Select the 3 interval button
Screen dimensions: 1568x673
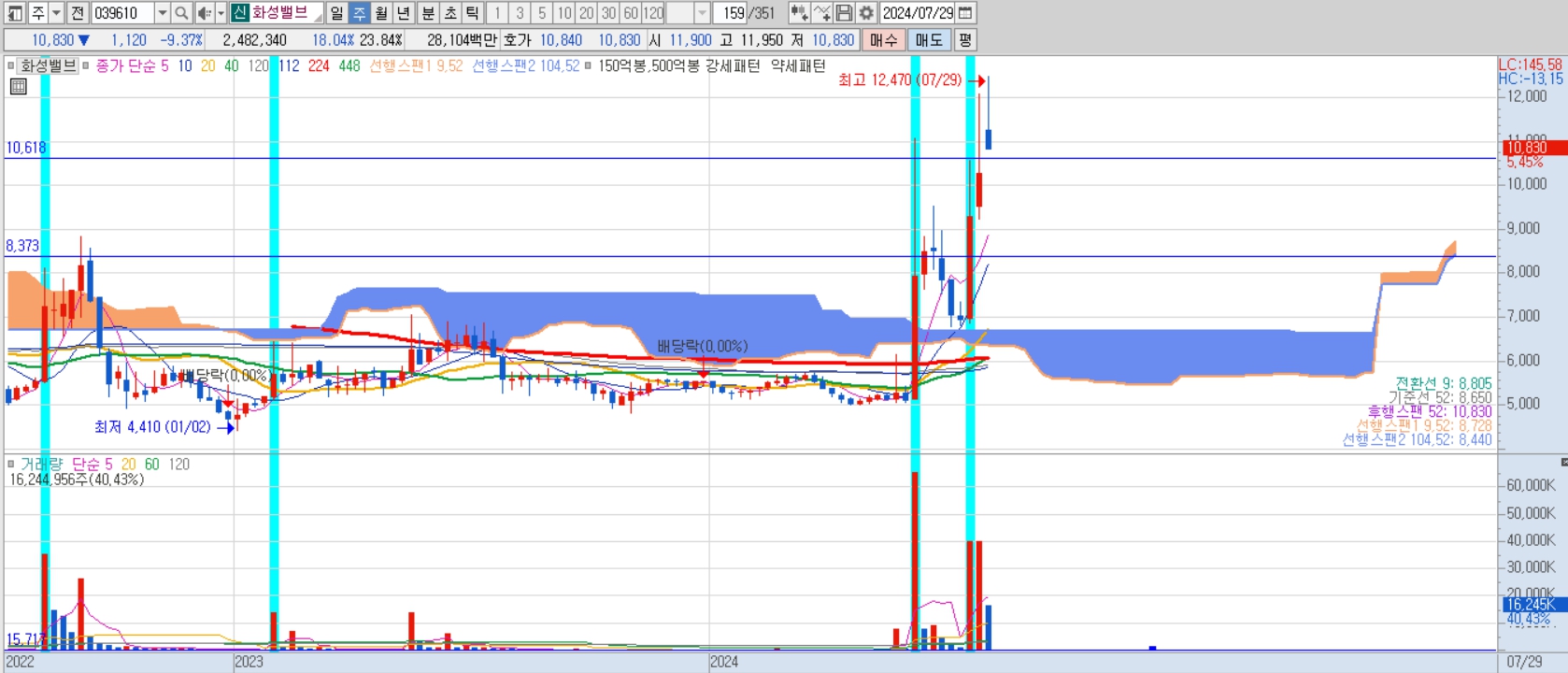[520, 13]
